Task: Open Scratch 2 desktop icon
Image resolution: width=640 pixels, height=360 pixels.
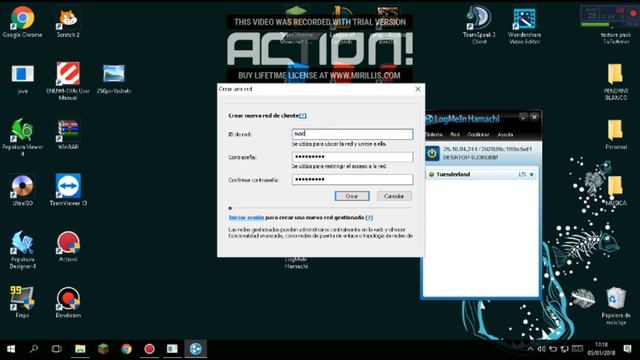Action: pyautogui.click(x=68, y=22)
